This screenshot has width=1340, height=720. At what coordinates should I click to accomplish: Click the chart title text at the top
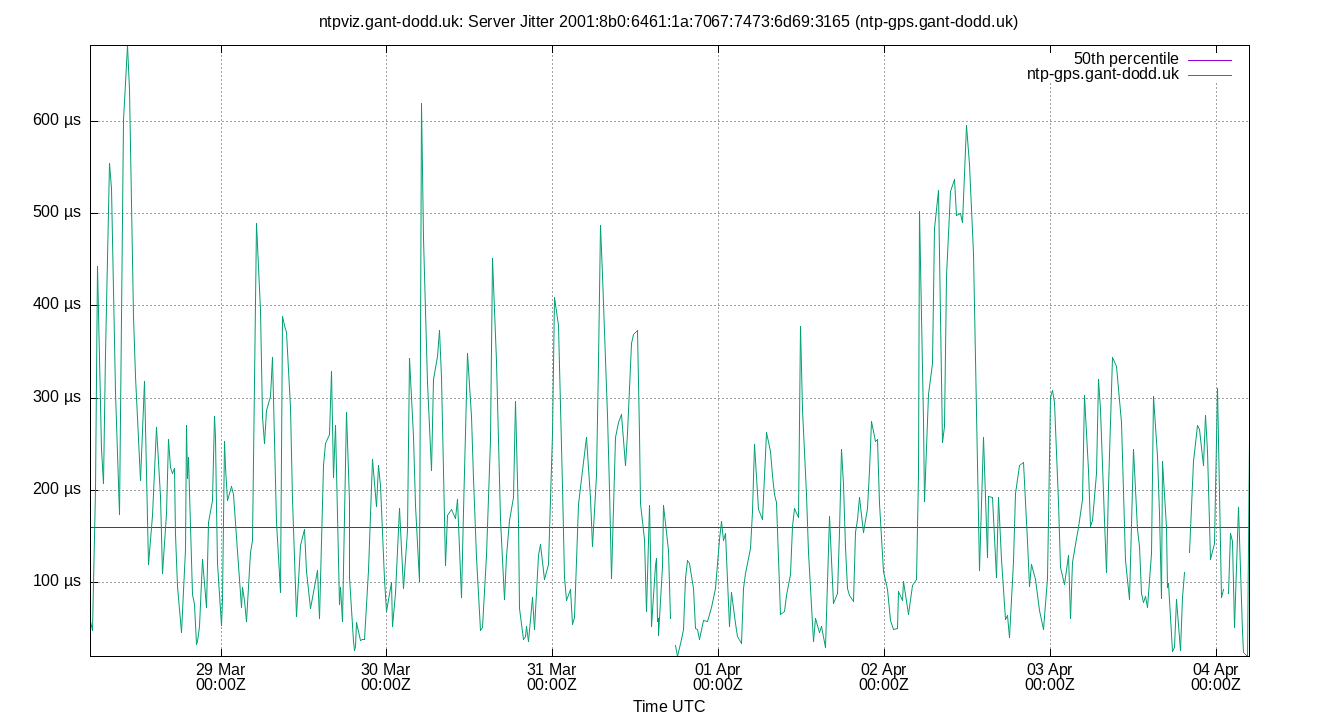[x=669, y=21]
